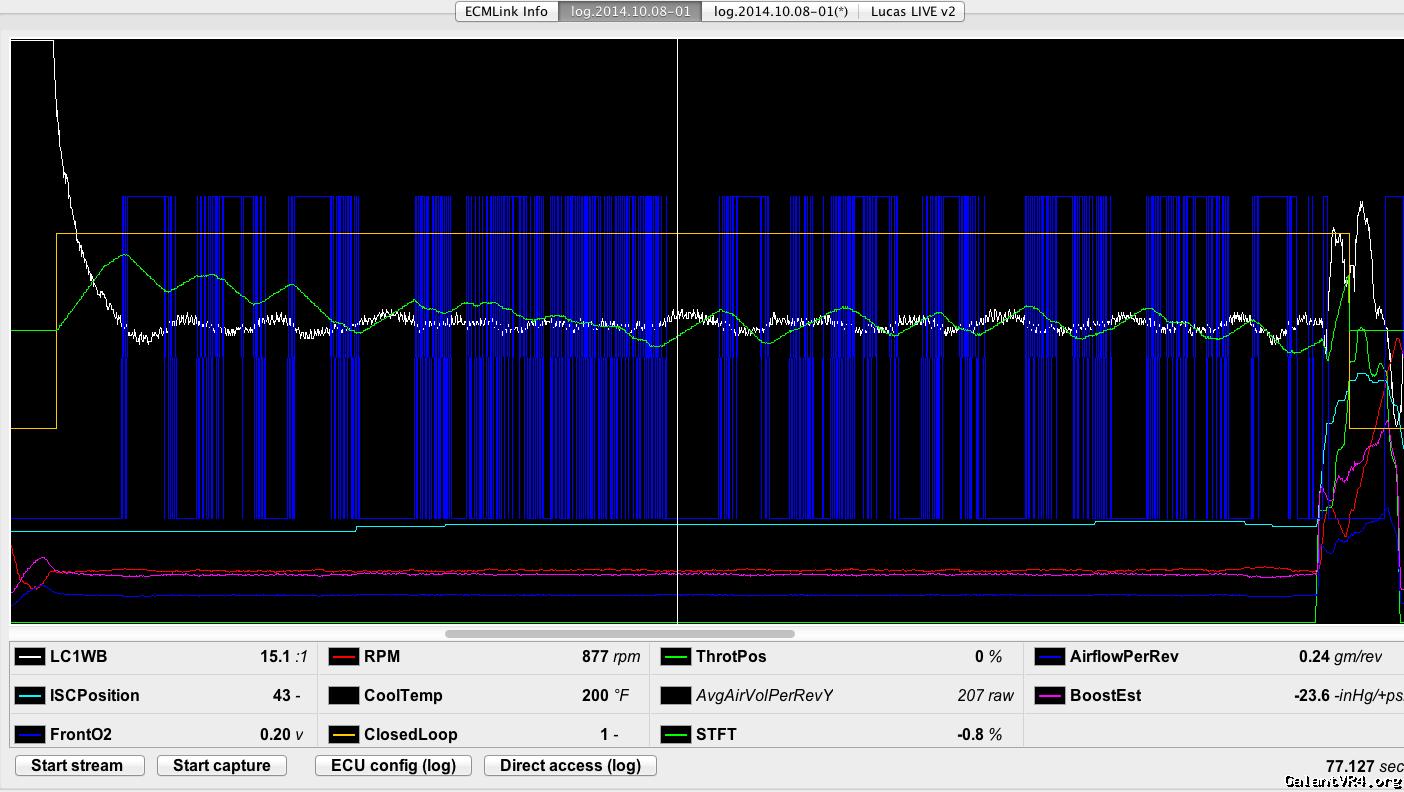Screen dimensions: 1404x792
Task: Click the STFT value "-0.8 %"
Action: tap(980, 735)
